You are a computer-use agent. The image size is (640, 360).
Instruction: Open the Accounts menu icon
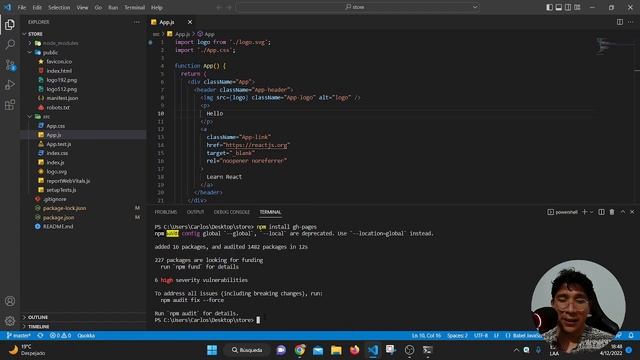point(10,301)
